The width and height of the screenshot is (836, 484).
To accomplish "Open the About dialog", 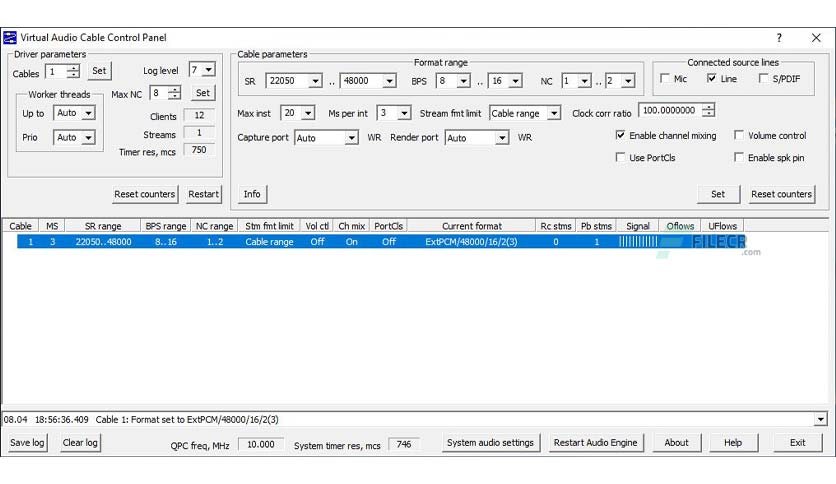I will 676,442.
